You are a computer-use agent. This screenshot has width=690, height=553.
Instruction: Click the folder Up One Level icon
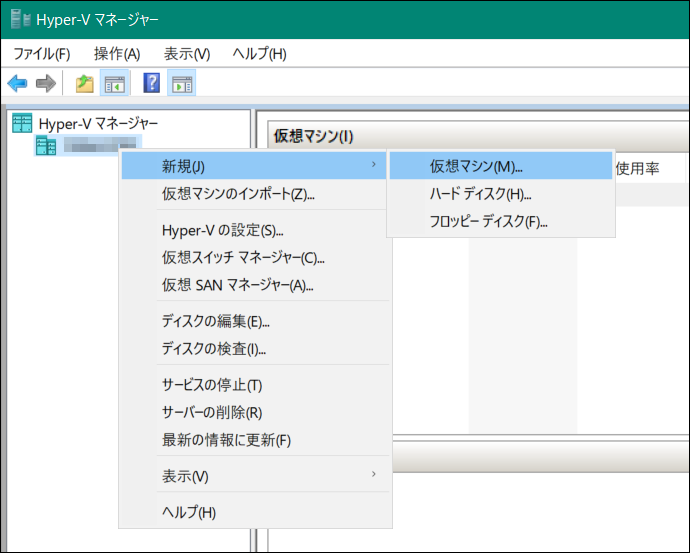point(84,83)
